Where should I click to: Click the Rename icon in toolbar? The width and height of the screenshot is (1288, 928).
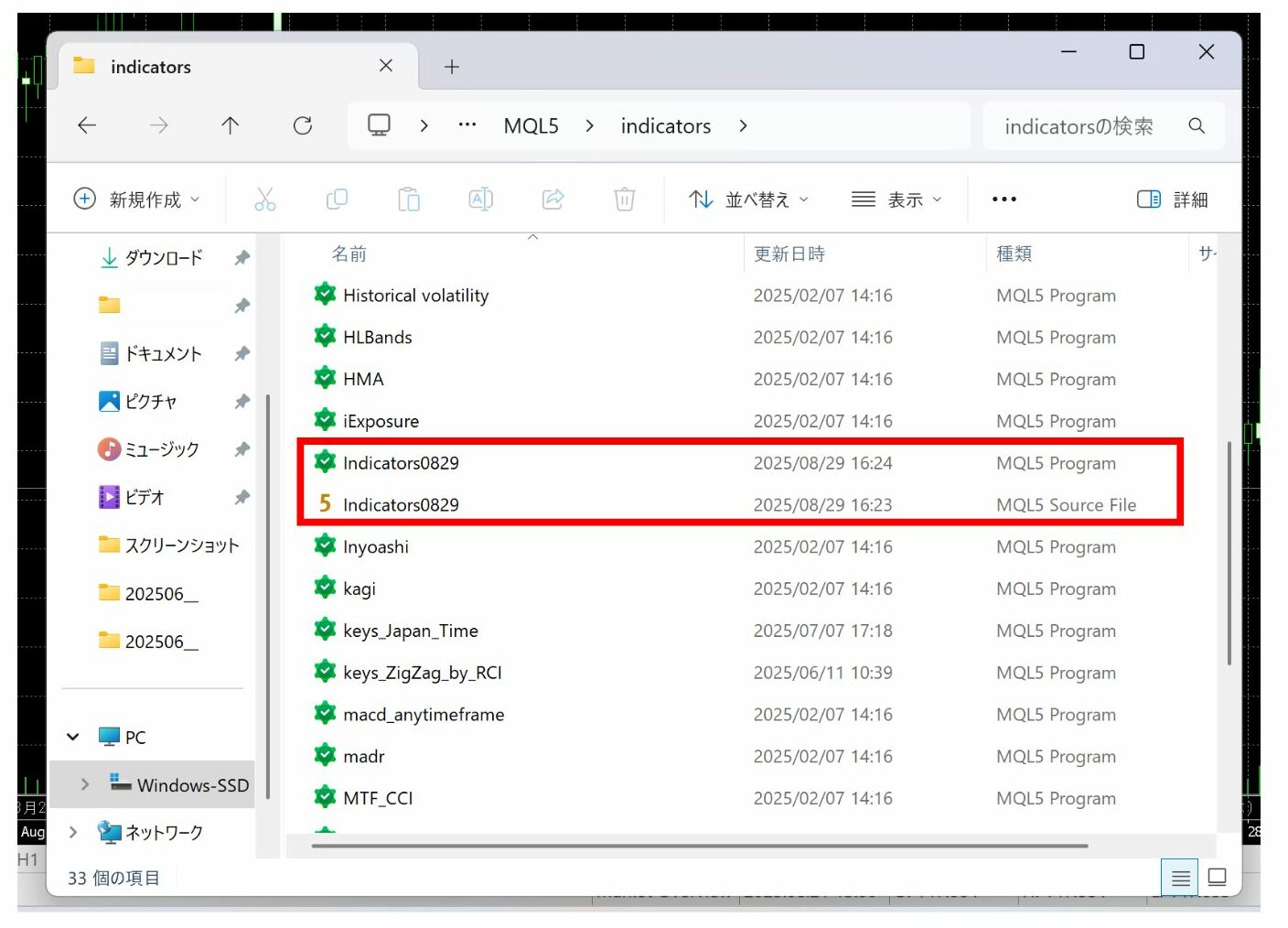click(x=480, y=200)
